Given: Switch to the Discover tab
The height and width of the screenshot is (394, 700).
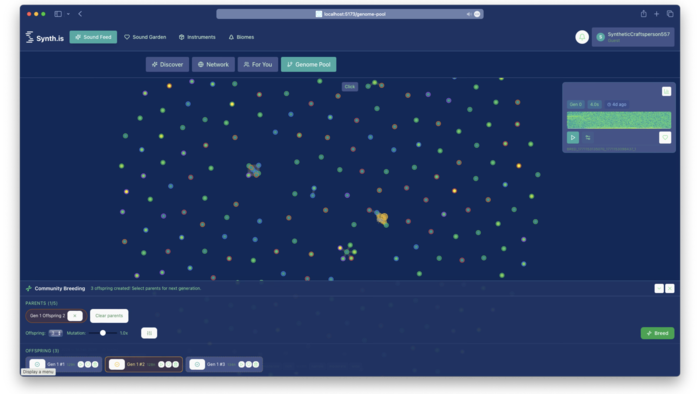Looking at the screenshot, I should (167, 64).
